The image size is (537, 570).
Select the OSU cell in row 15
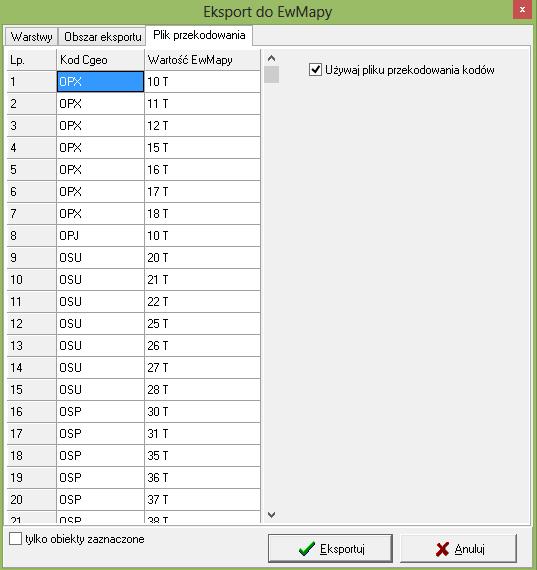click(x=100, y=390)
